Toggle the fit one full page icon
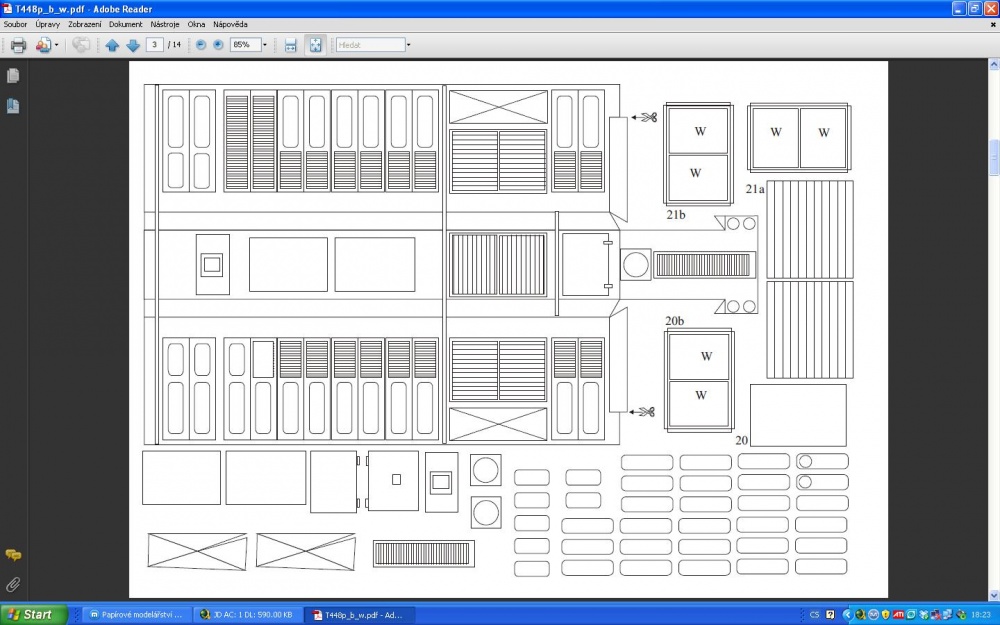 coord(315,45)
